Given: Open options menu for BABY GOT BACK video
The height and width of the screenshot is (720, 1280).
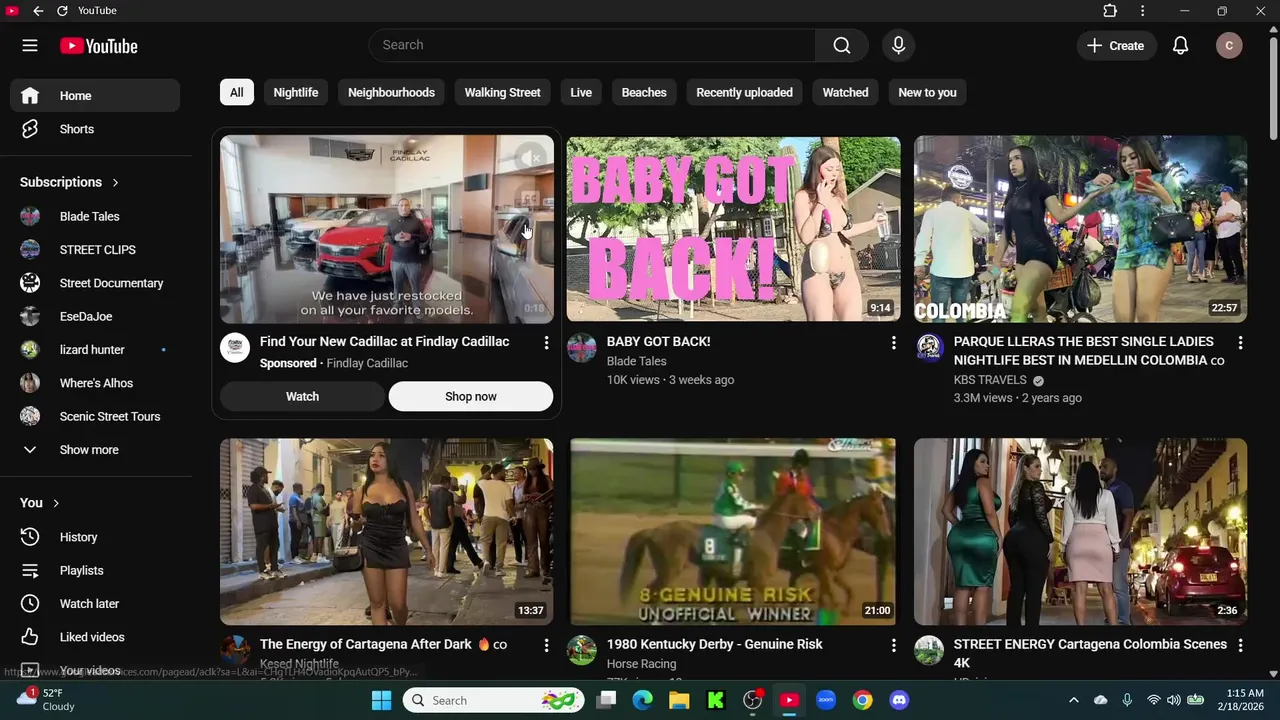Looking at the screenshot, I should click(893, 343).
